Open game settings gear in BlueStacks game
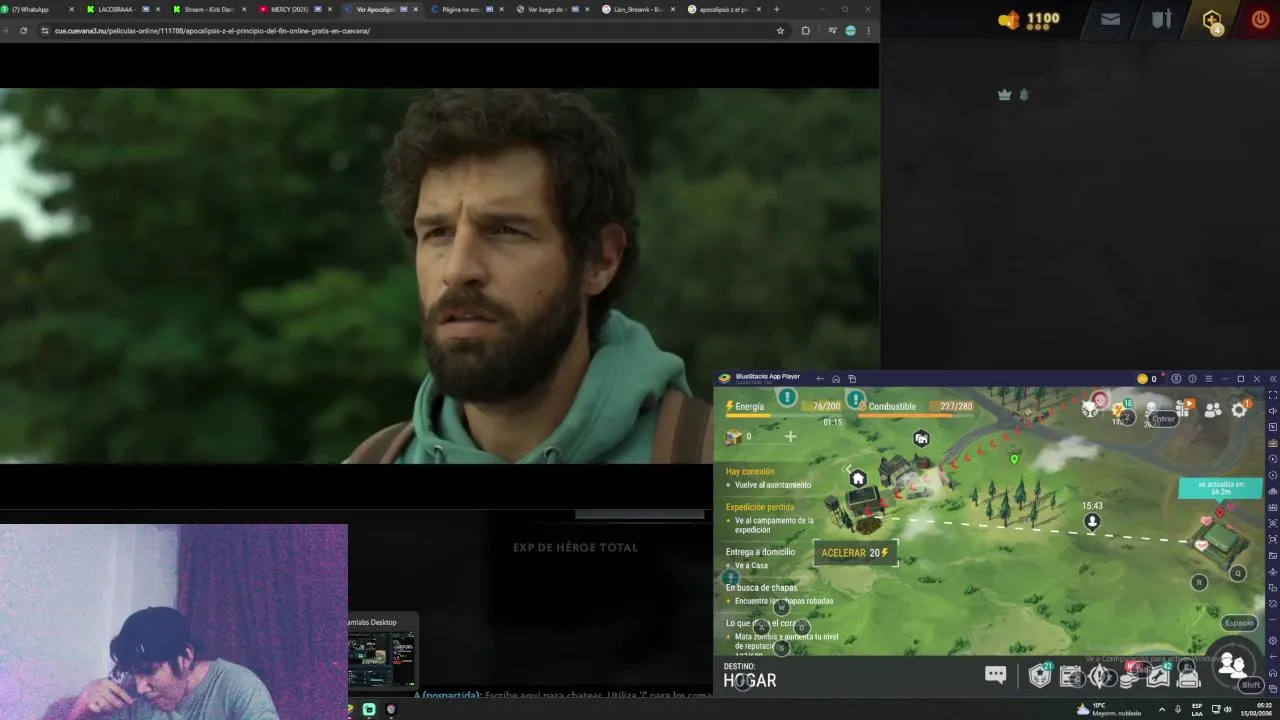Viewport: 1280px width, 720px height. coord(1239,409)
